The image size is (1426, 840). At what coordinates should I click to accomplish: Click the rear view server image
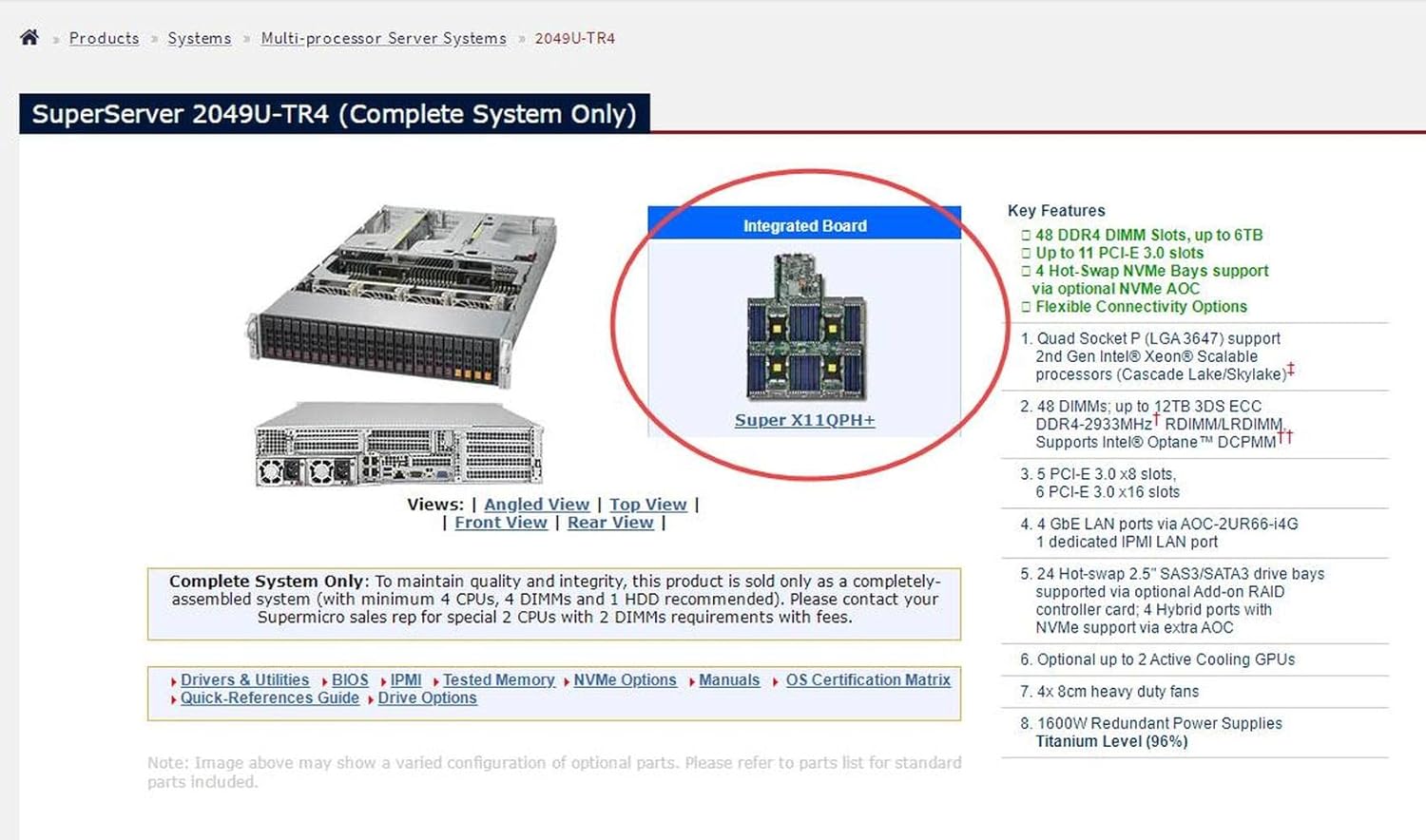point(399,444)
